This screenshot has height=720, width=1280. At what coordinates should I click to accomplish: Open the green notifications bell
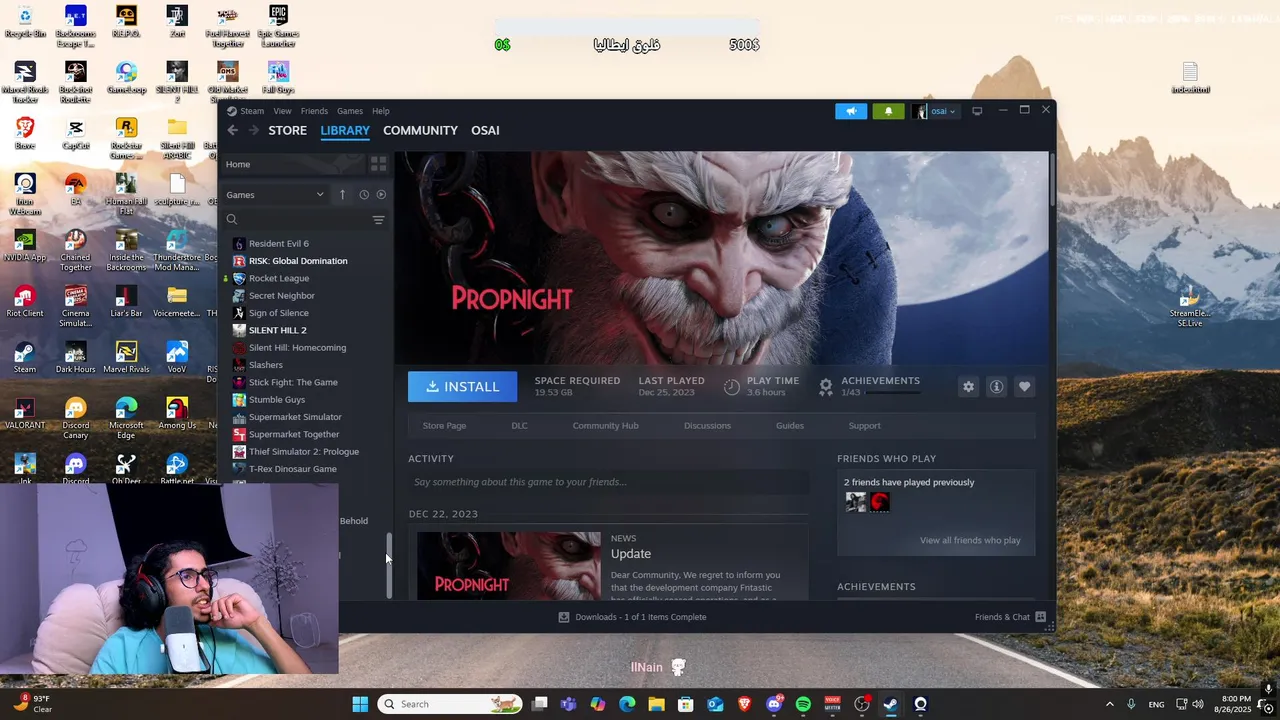pos(888,111)
